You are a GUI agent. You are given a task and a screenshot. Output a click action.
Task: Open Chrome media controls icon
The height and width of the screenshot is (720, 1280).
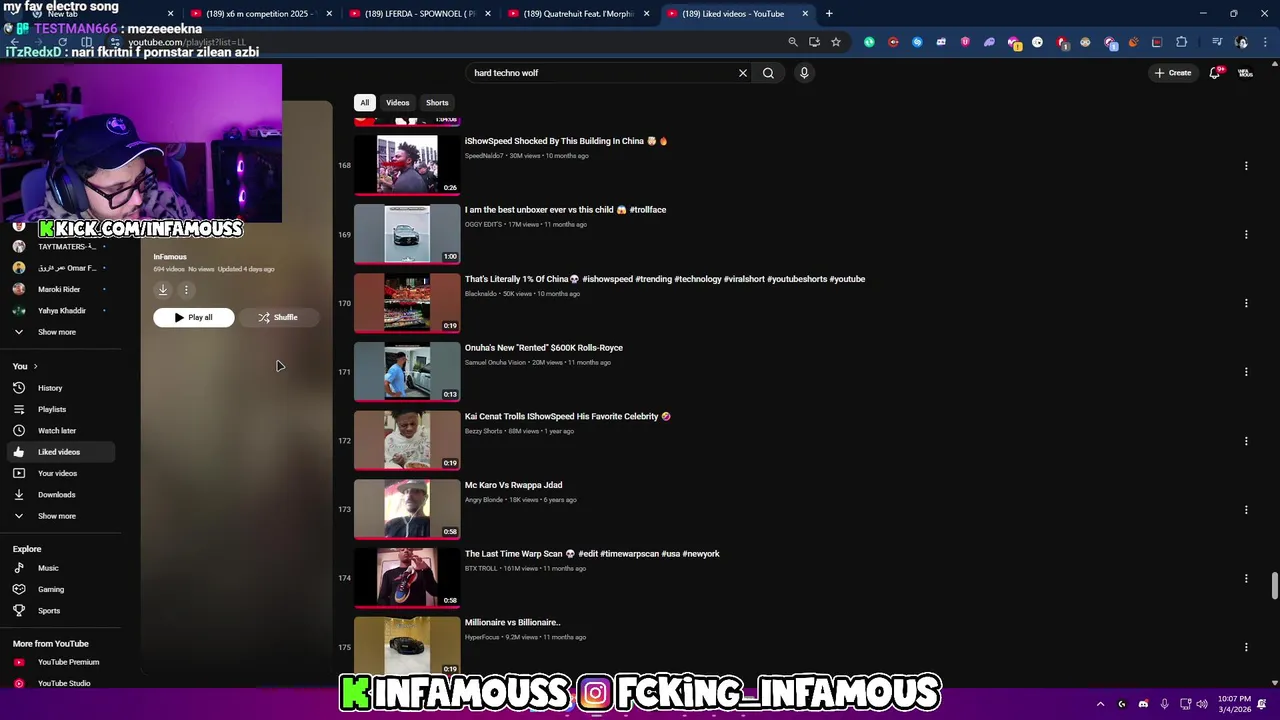coord(1217,42)
